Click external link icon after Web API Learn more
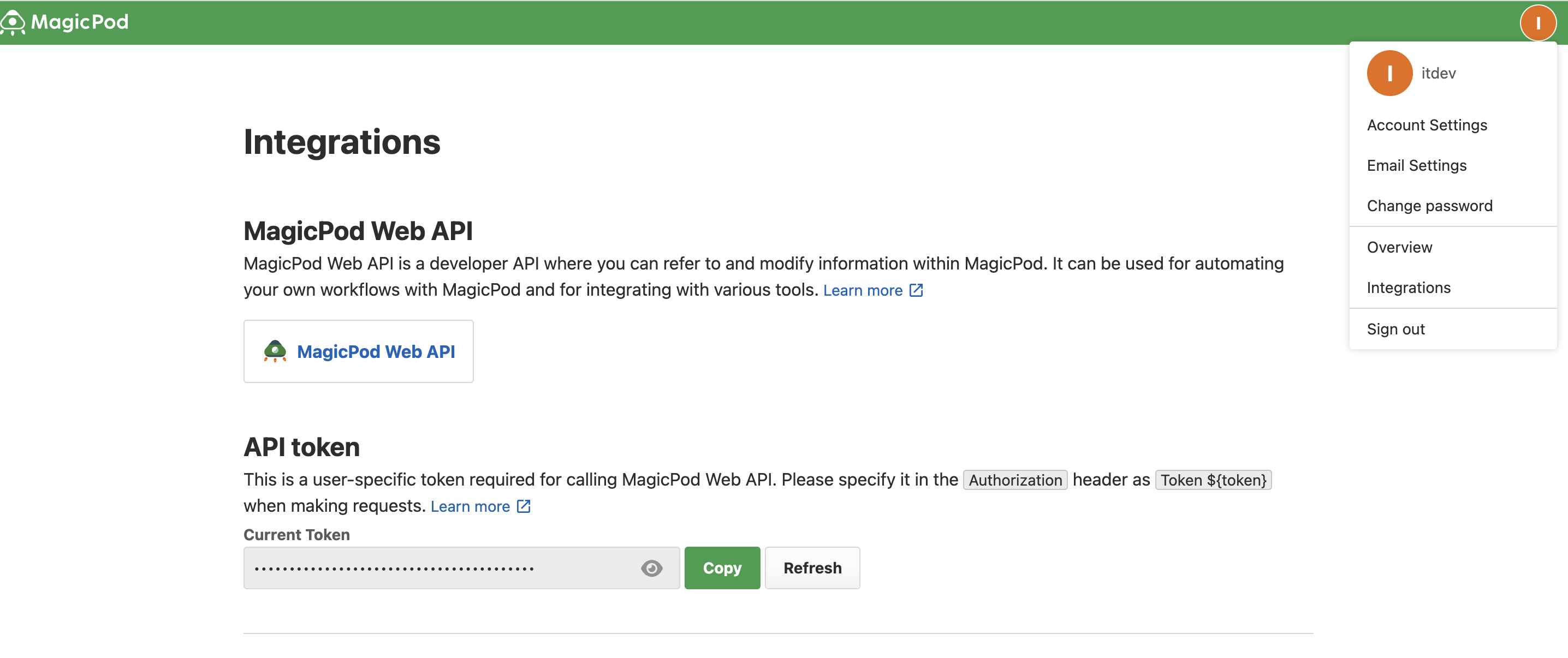The height and width of the screenshot is (658, 1568). [916, 290]
